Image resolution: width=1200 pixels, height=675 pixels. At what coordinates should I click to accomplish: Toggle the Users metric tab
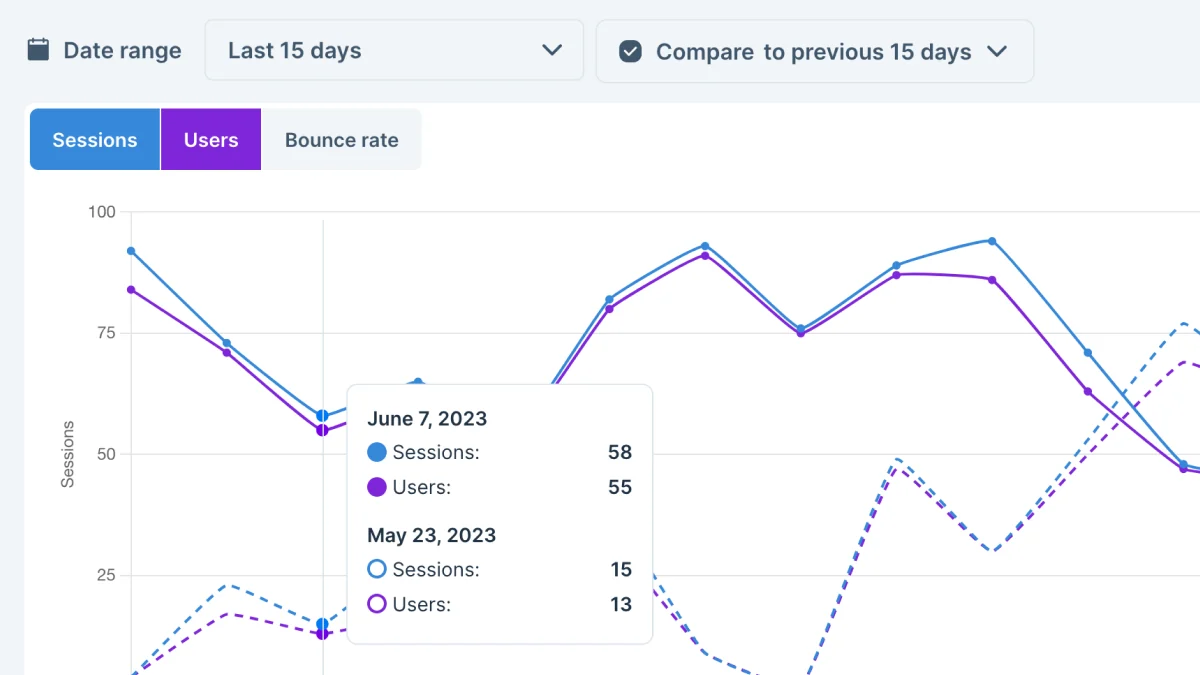click(x=211, y=140)
